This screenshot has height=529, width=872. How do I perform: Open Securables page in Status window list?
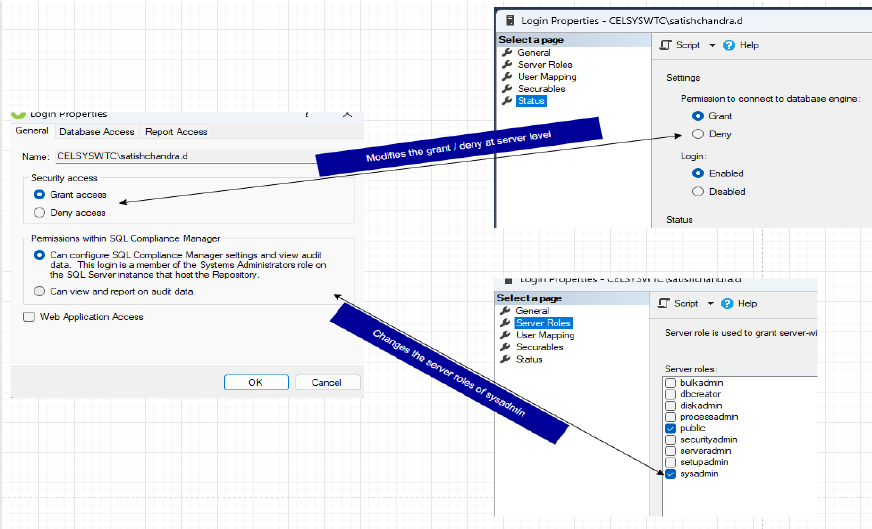click(x=542, y=88)
